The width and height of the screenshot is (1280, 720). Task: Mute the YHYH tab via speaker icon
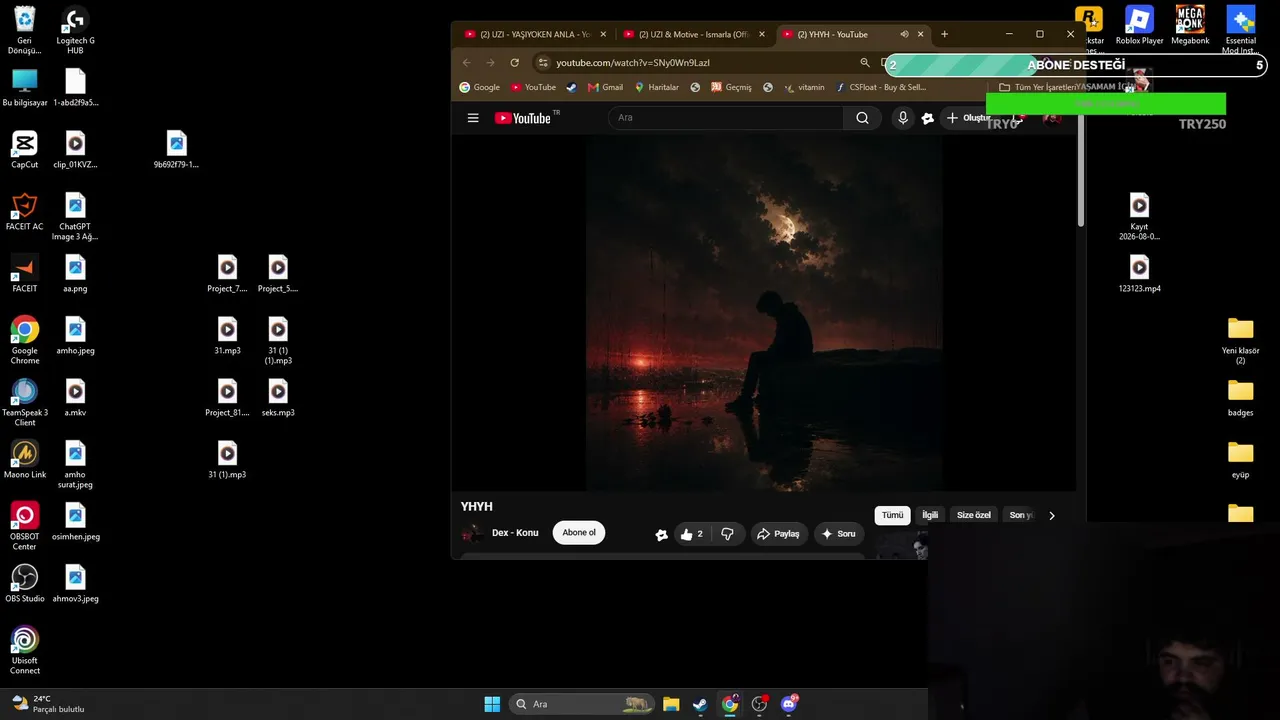click(904, 34)
